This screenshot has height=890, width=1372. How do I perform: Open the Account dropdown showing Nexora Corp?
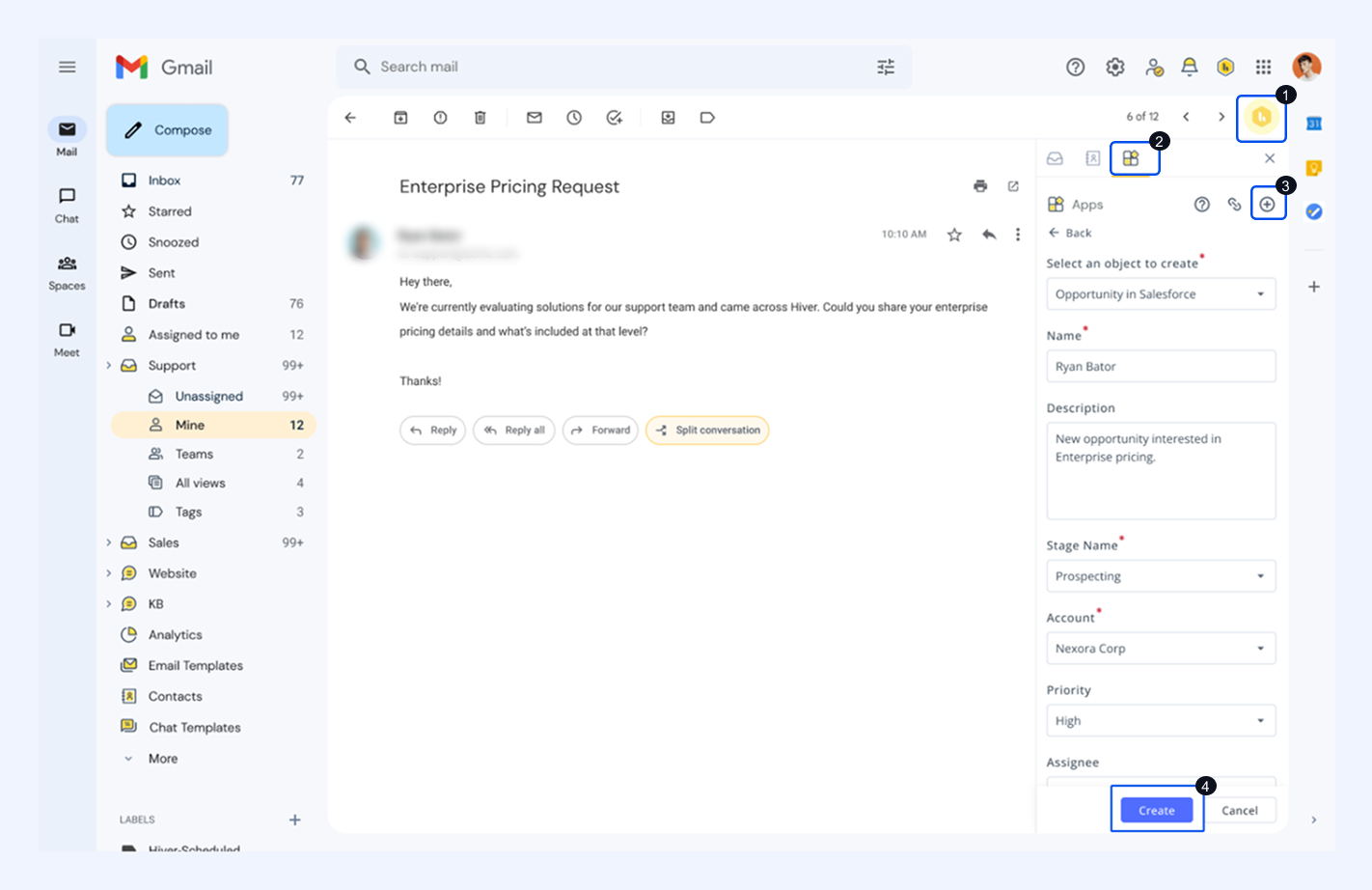tap(1161, 649)
